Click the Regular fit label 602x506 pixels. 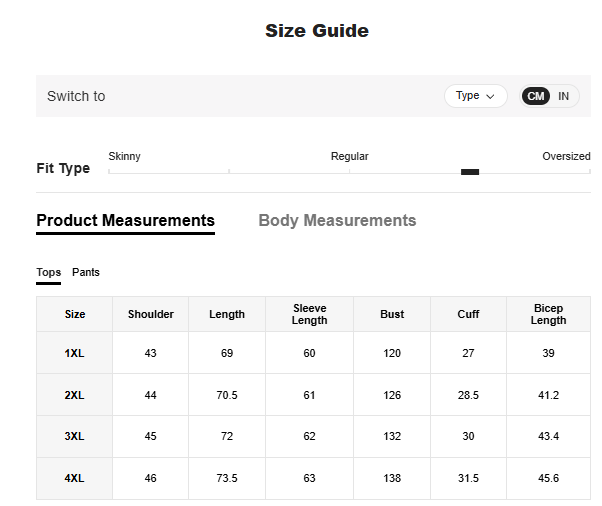349,157
